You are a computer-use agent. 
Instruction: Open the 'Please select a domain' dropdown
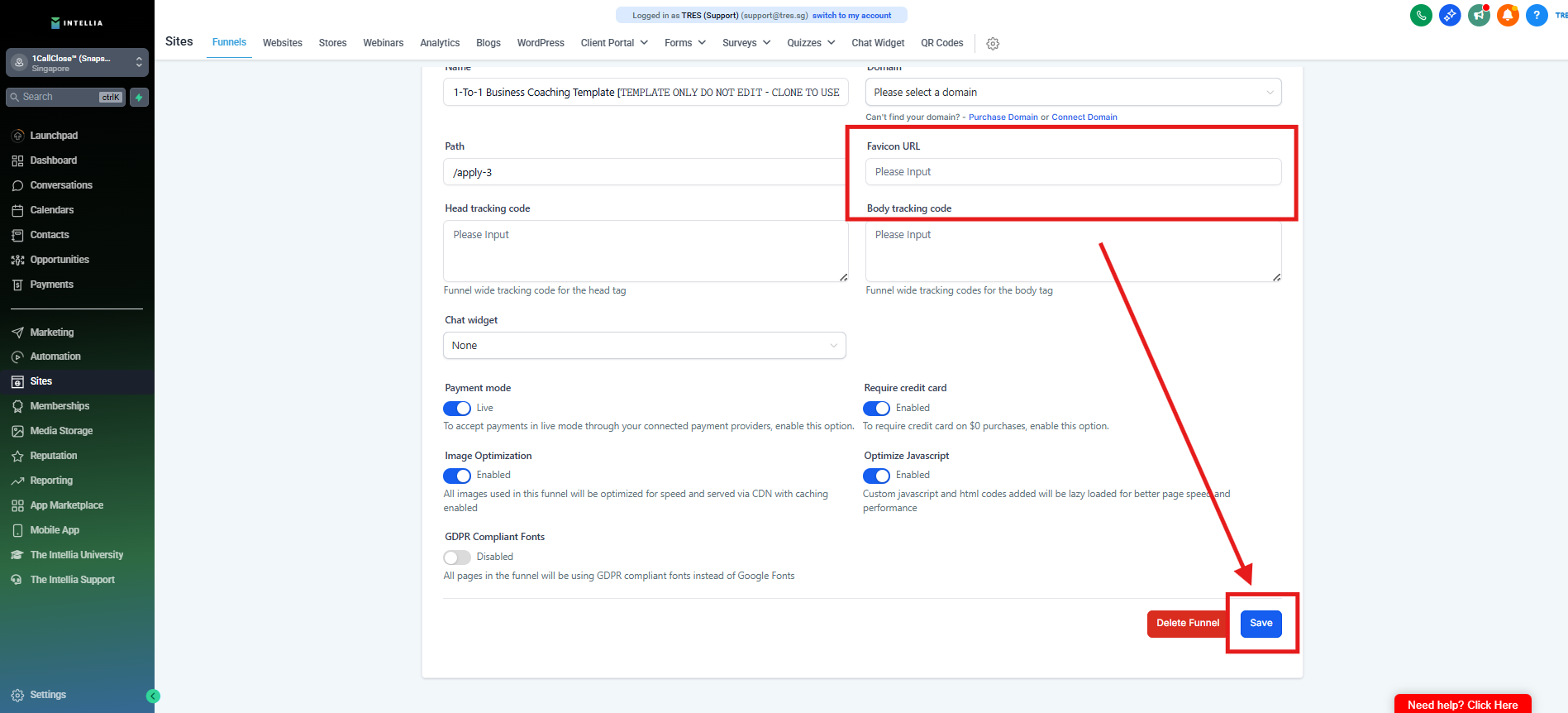click(x=1073, y=92)
